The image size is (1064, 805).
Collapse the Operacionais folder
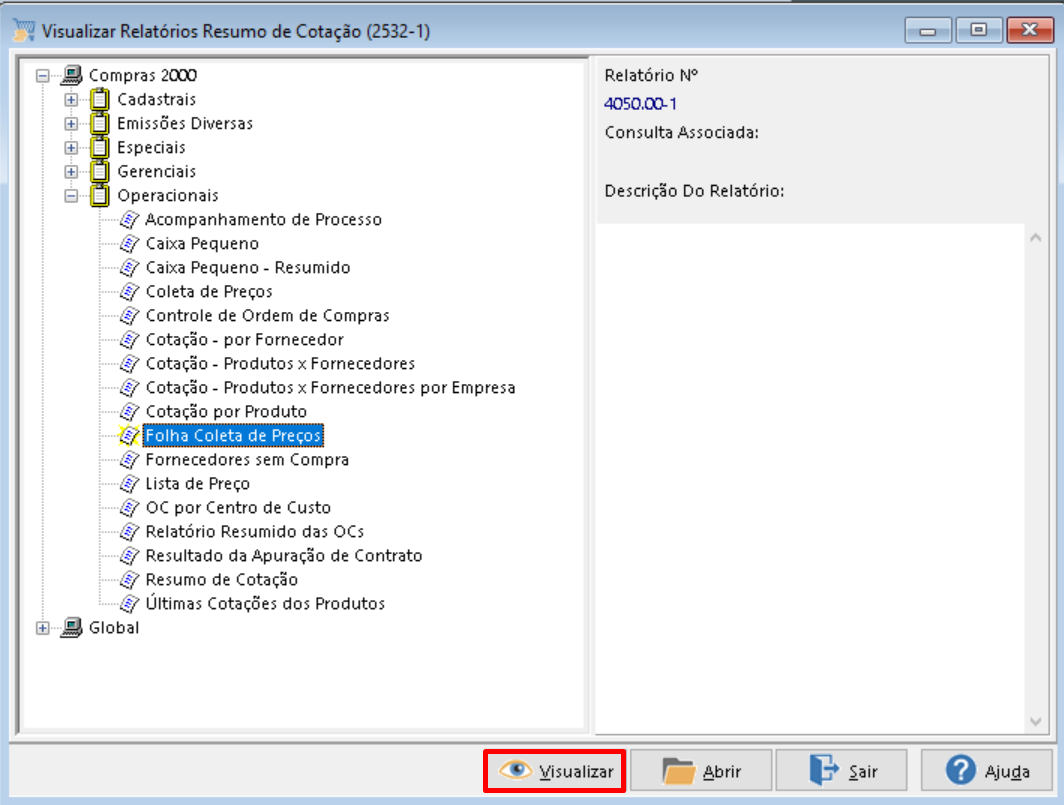tap(71, 195)
